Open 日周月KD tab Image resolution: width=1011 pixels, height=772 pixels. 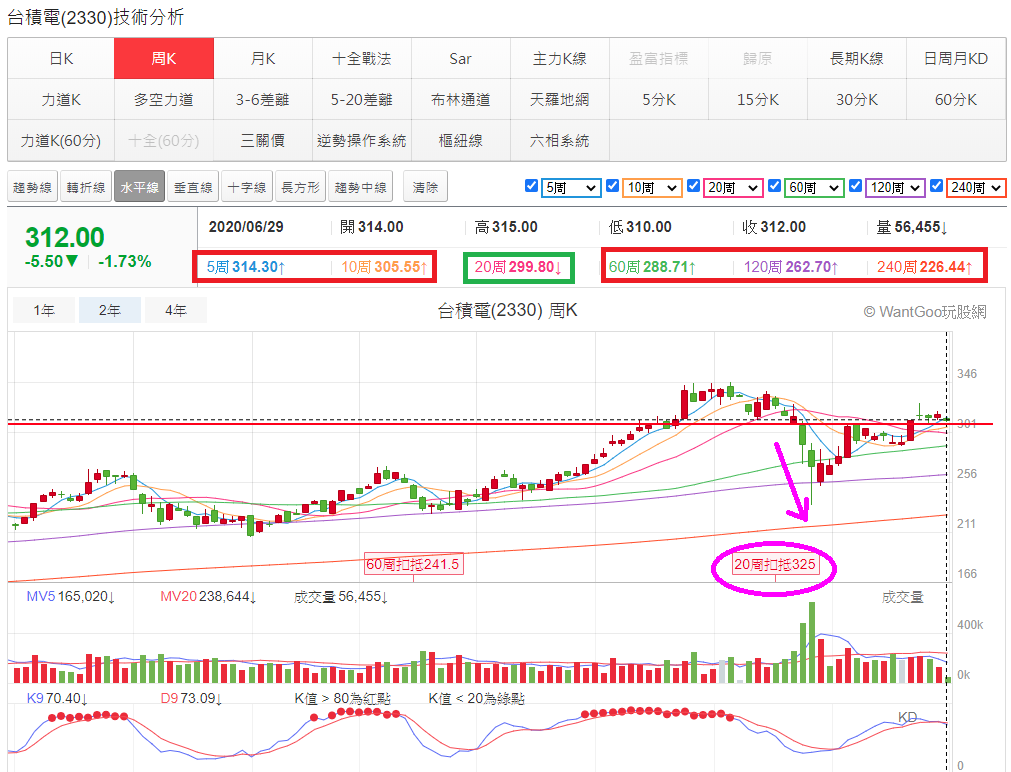click(x=956, y=59)
